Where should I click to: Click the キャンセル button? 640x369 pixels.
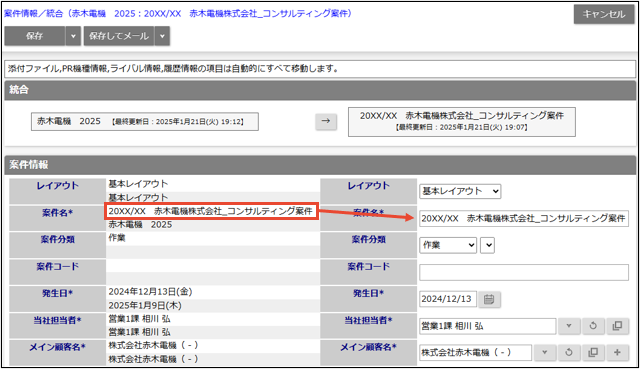tap(604, 14)
